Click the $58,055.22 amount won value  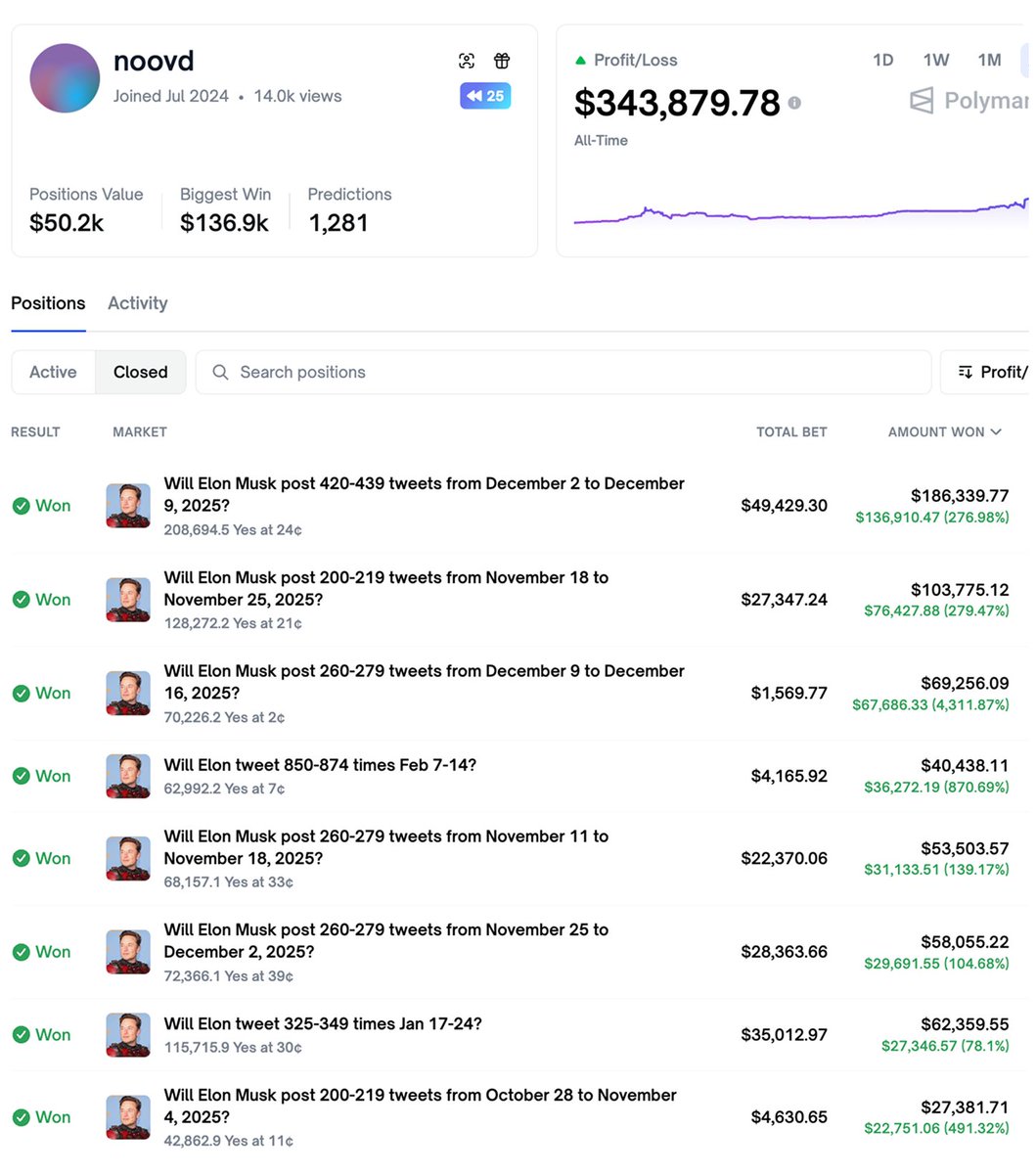click(x=965, y=942)
